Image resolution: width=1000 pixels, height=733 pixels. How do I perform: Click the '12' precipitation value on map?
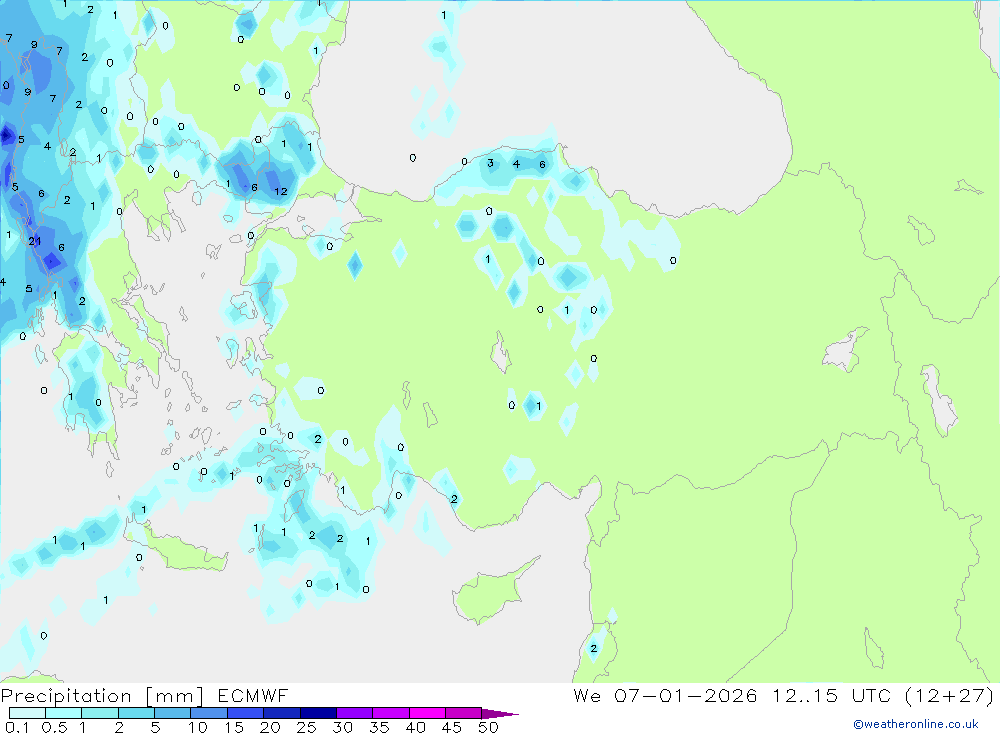point(281,191)
